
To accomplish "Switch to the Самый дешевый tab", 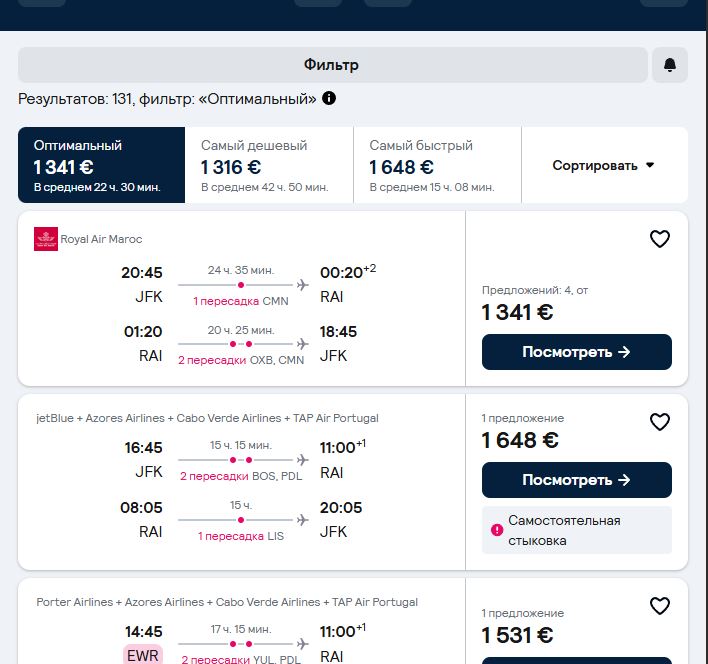I will pos(269,165).
